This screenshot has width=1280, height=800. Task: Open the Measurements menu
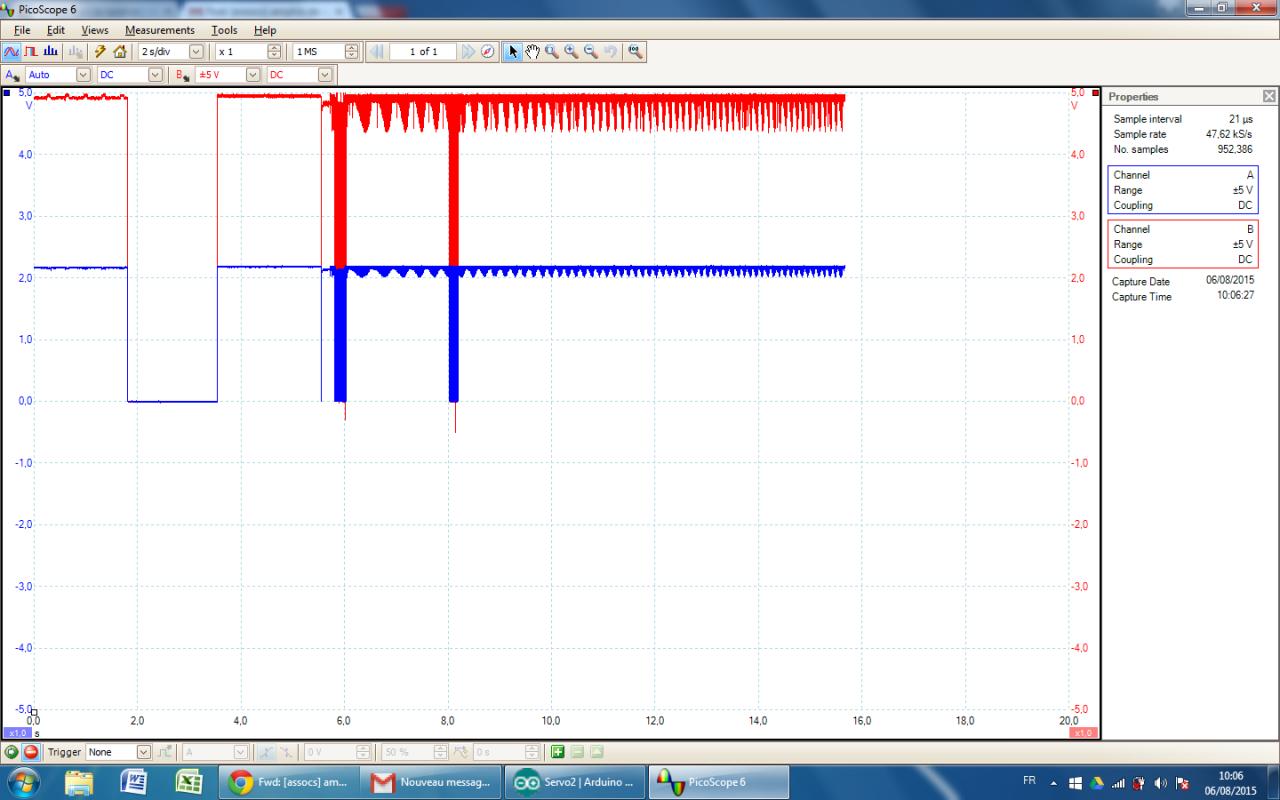click(160, 30)
